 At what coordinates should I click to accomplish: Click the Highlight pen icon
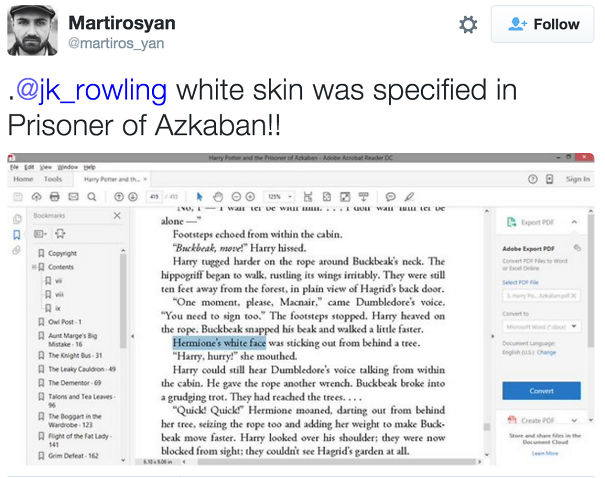click(409, 197)
